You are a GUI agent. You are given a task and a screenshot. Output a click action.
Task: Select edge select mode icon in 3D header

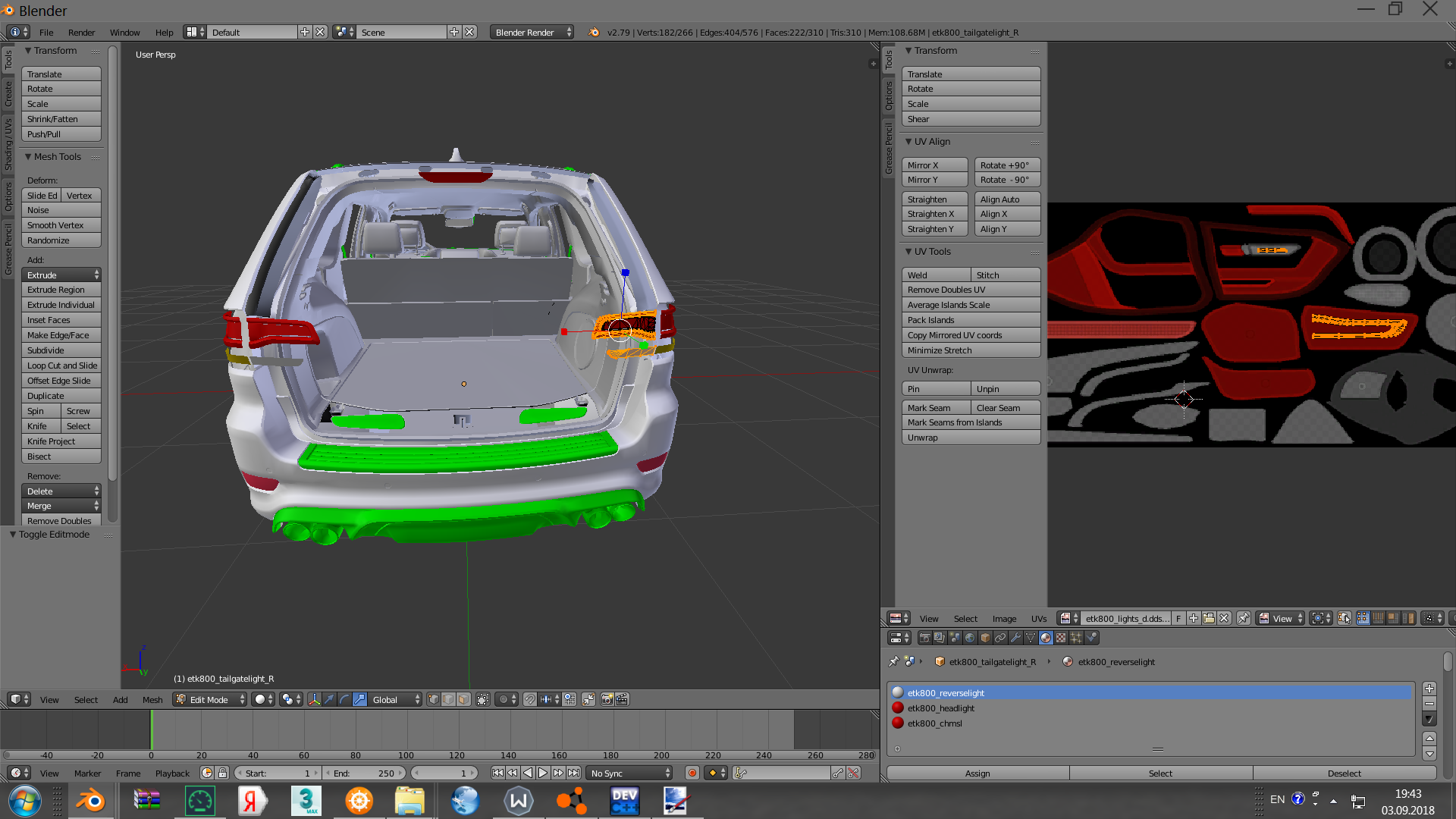click(x=448, y=699)
